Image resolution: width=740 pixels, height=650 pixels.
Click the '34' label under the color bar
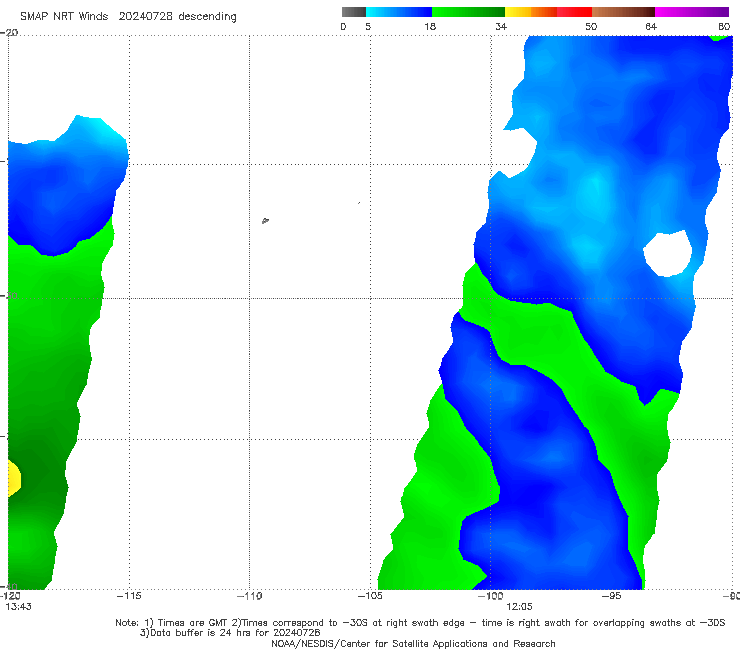tap(501, 26)
